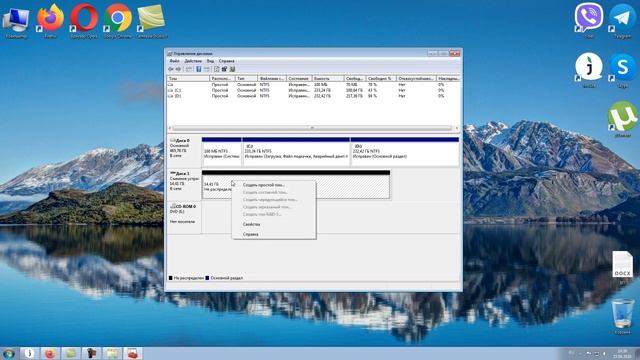Screen dimensions: 640x360
Task: Click the Диск 0 label panel
Action: click(184, 151)
